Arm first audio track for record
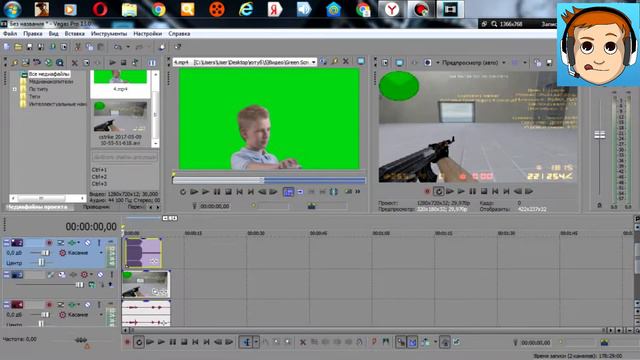640x360 pixels. pyautogui.click(x=49, y=242)
